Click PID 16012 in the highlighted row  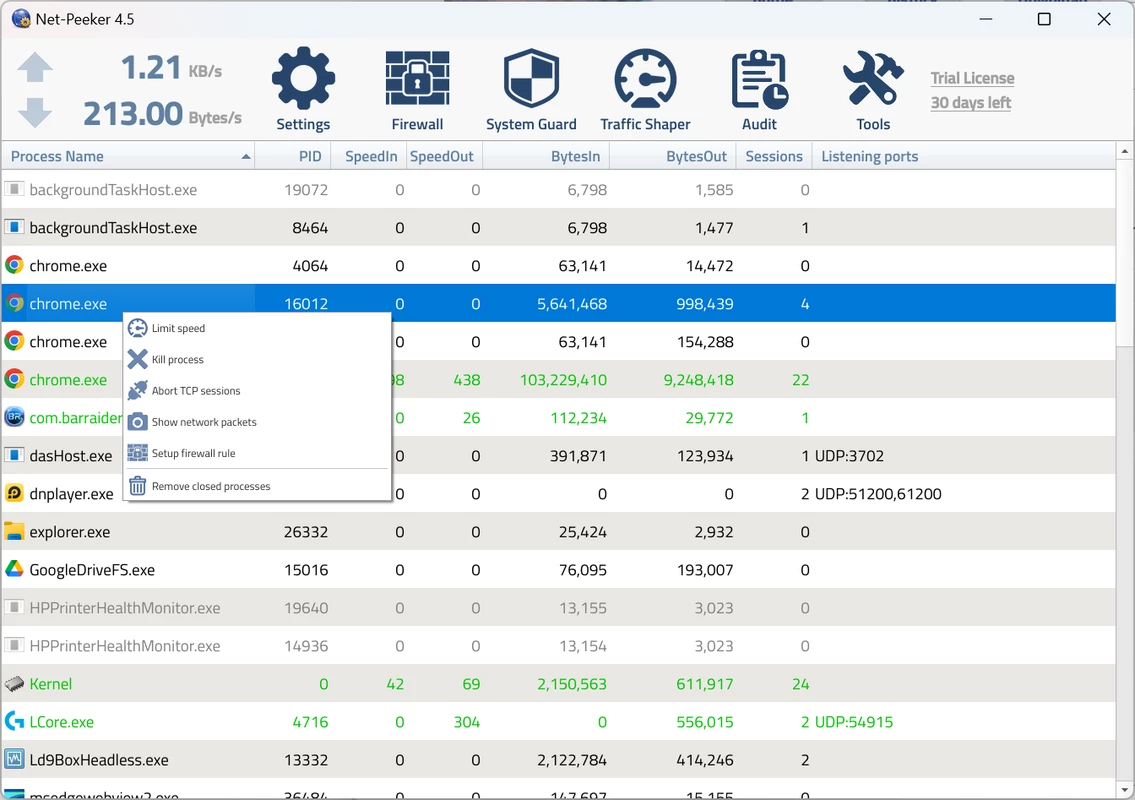point(305,304)
